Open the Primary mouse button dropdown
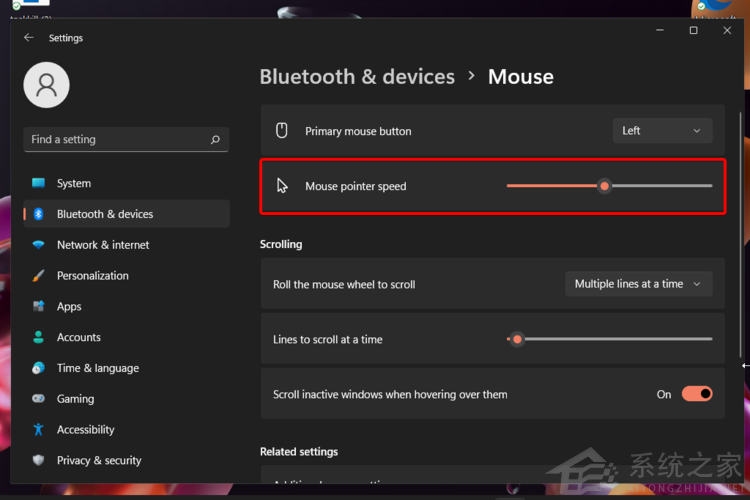Image resolution: width=750 pixels, height=500 pixels. pyautogui.click(x=662, y=131)
